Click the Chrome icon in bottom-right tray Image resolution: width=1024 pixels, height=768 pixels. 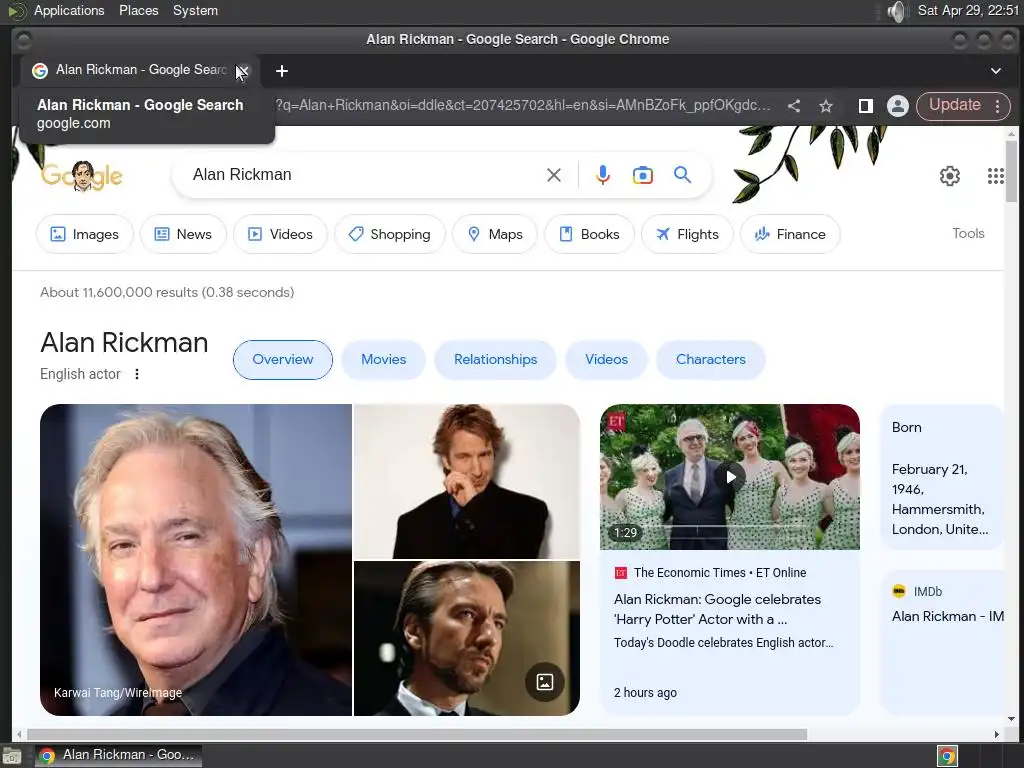[x=947, y=756]
